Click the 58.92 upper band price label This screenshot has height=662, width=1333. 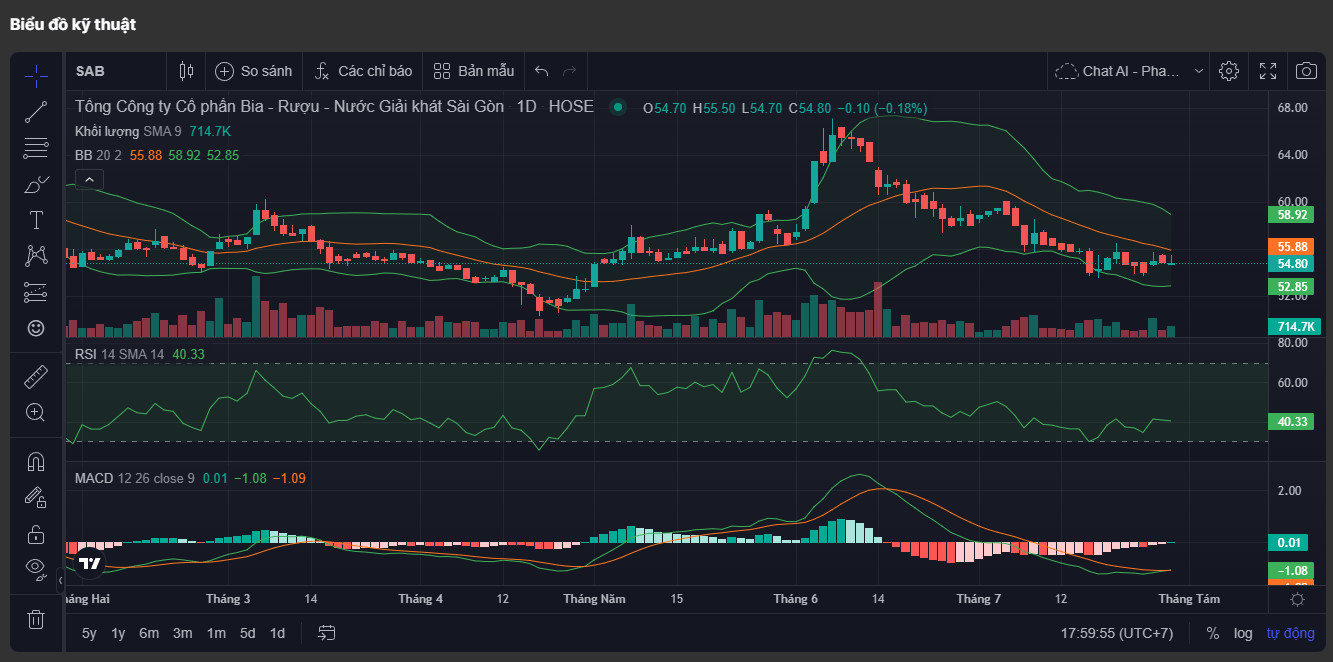[x=1292, y=214]
